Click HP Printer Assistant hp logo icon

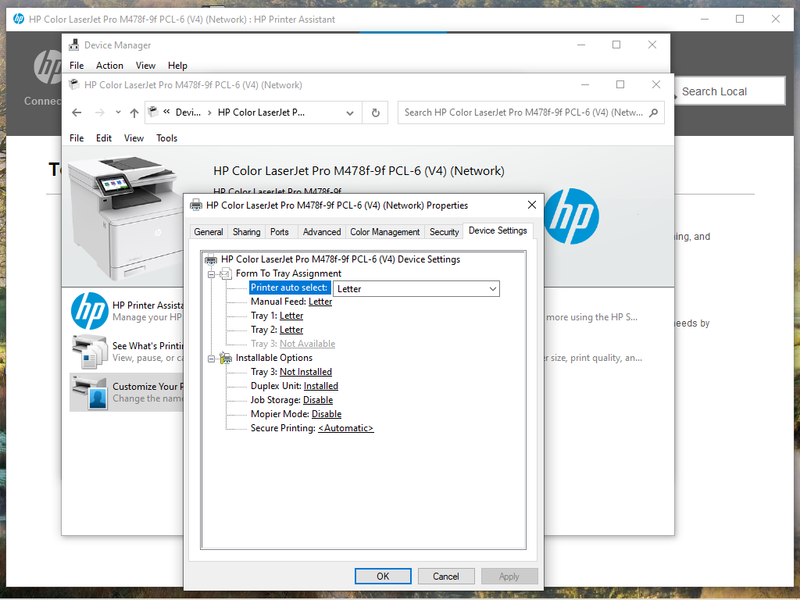click(x=90, y=311)
